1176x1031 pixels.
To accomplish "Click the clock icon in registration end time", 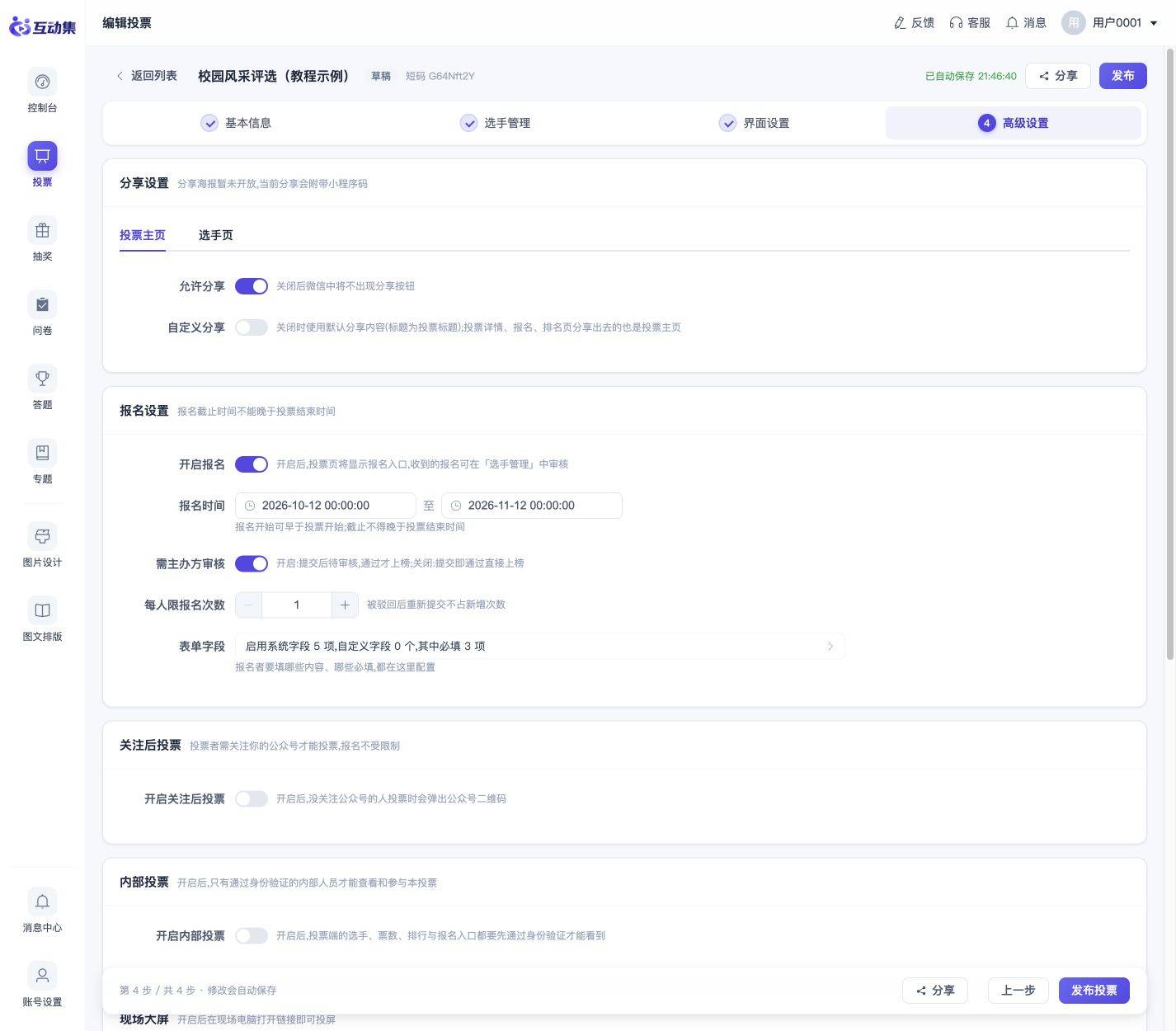I will 456,506.
